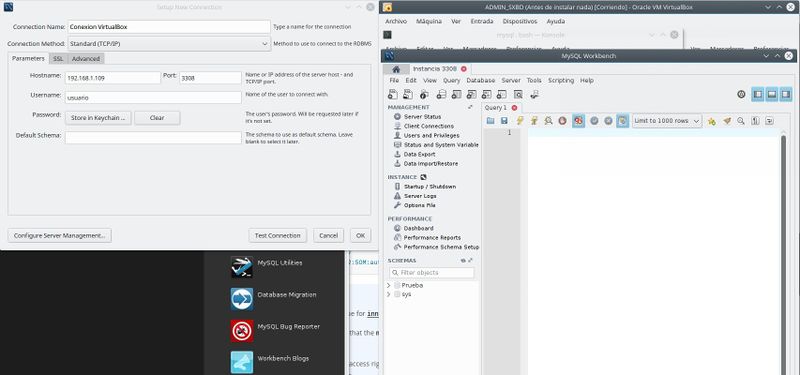Click the Test Connection button
The width and height of the screenshot is (800, 375).
point(278,236)
